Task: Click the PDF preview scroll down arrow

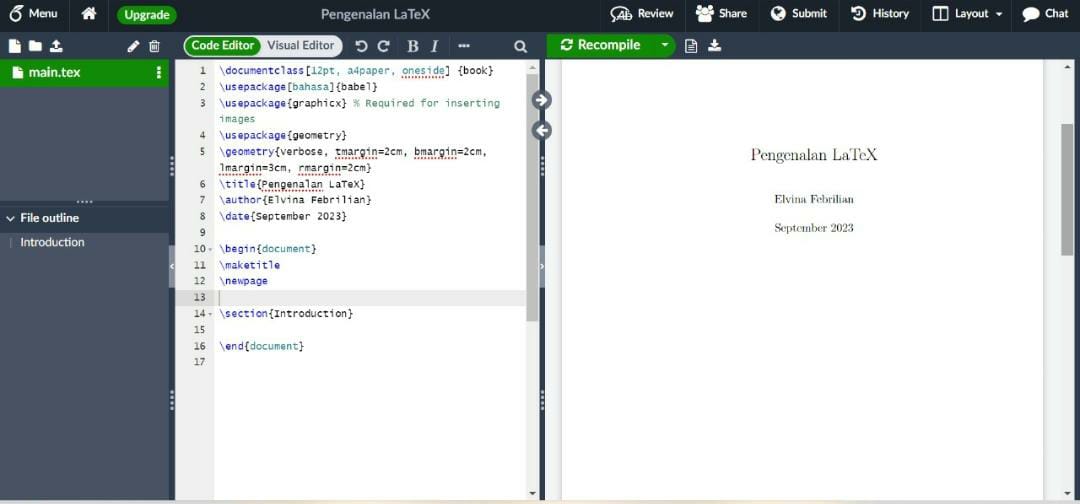Action: pyautogui.click(x=1067, y=494)
